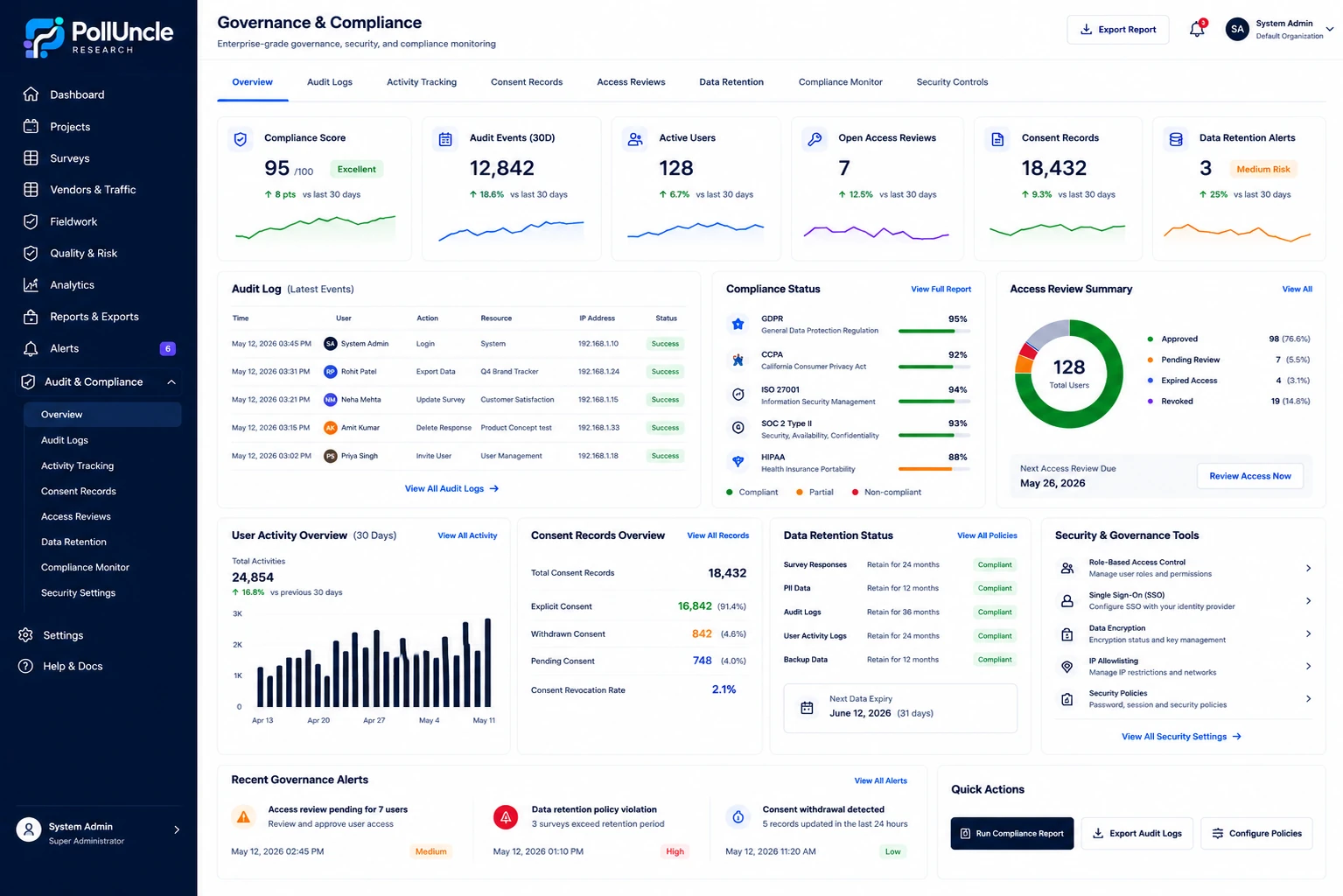Click the Settings gear icon in sidebar
Viewport: 1343px width, 896px height.
click(x=26, y=635)
